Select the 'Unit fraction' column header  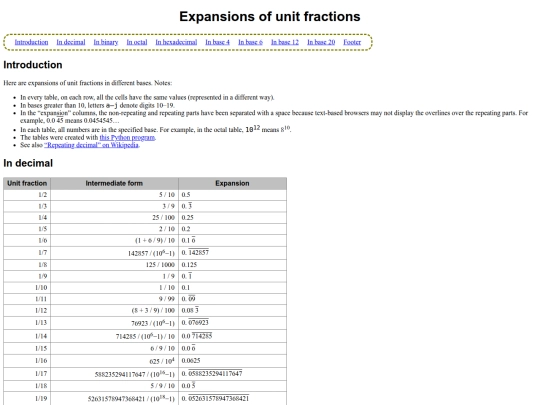click(27, 183)
